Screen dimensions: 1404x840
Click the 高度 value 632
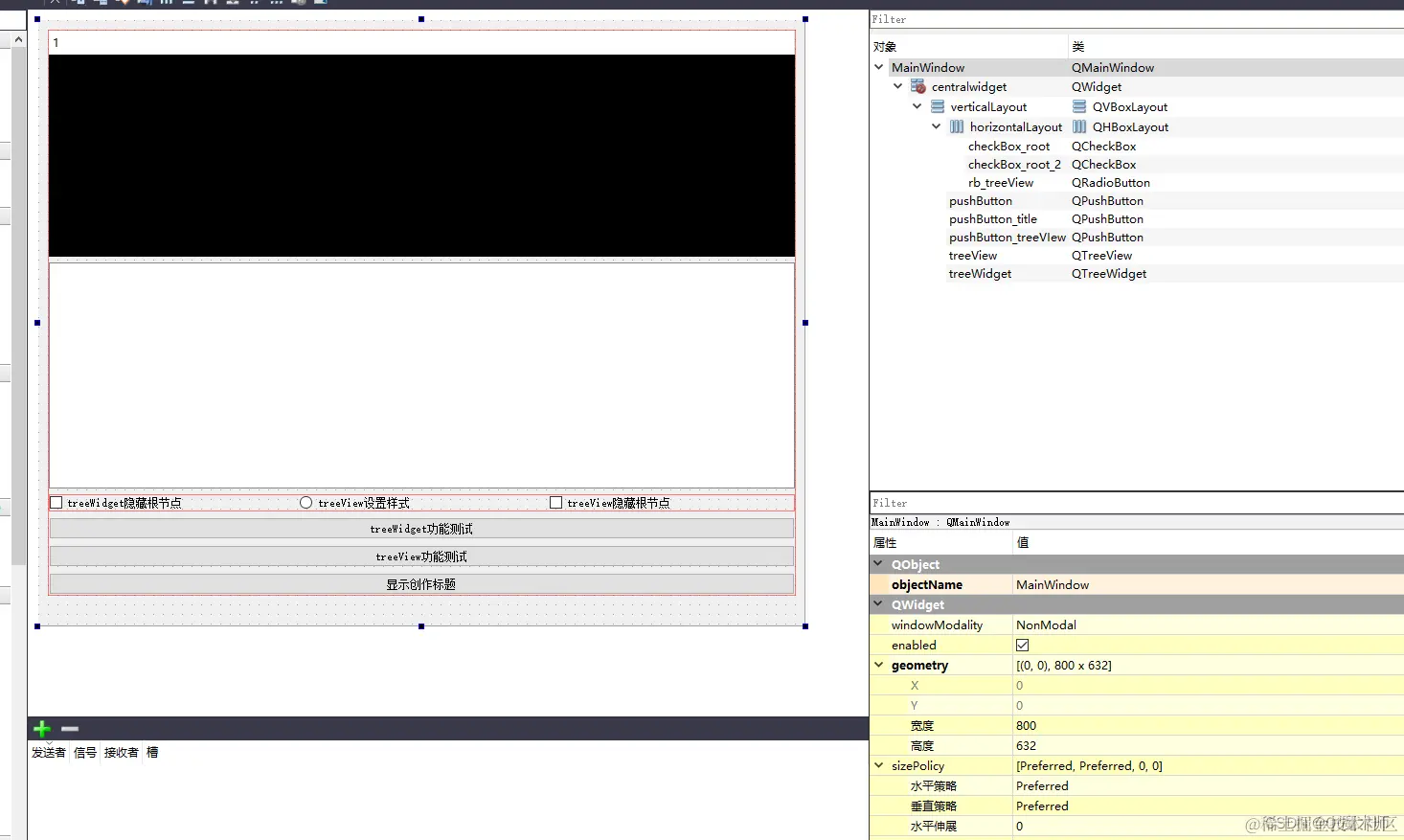click(x=1026, y=745)
